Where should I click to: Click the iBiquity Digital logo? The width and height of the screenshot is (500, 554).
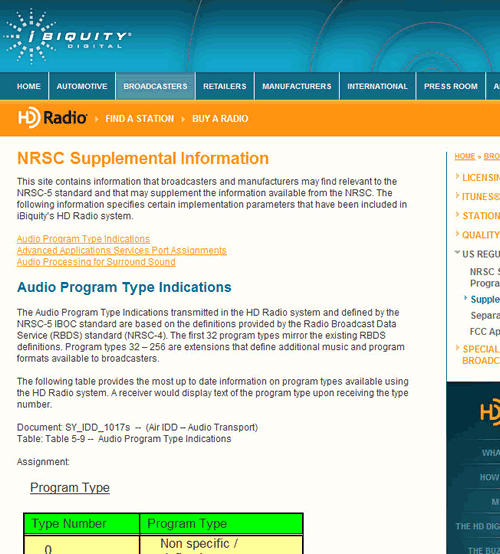click(x=67, y=36)
